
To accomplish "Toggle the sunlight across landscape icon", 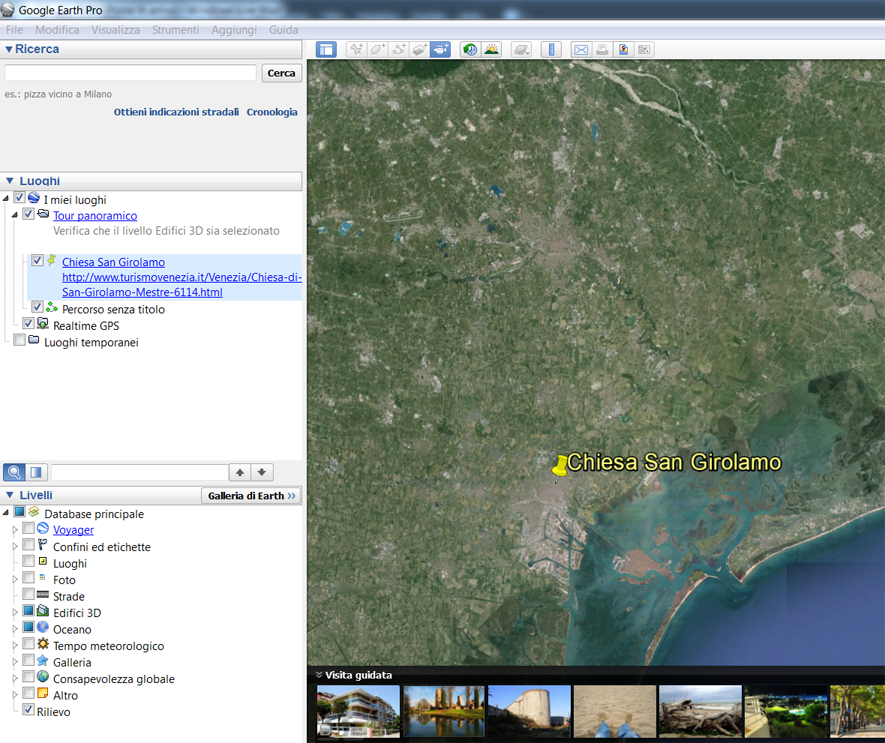I will click(x=491, y=49).
